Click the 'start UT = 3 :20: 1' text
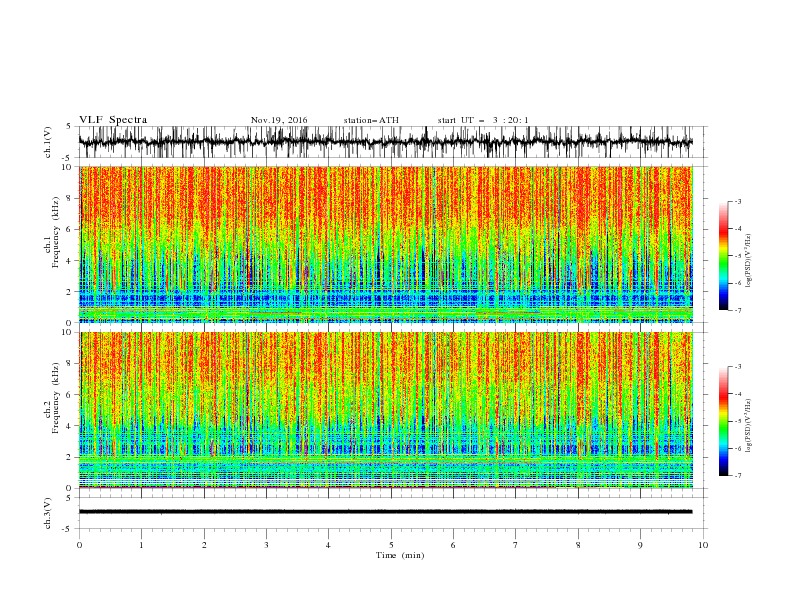 click(483, 120)
